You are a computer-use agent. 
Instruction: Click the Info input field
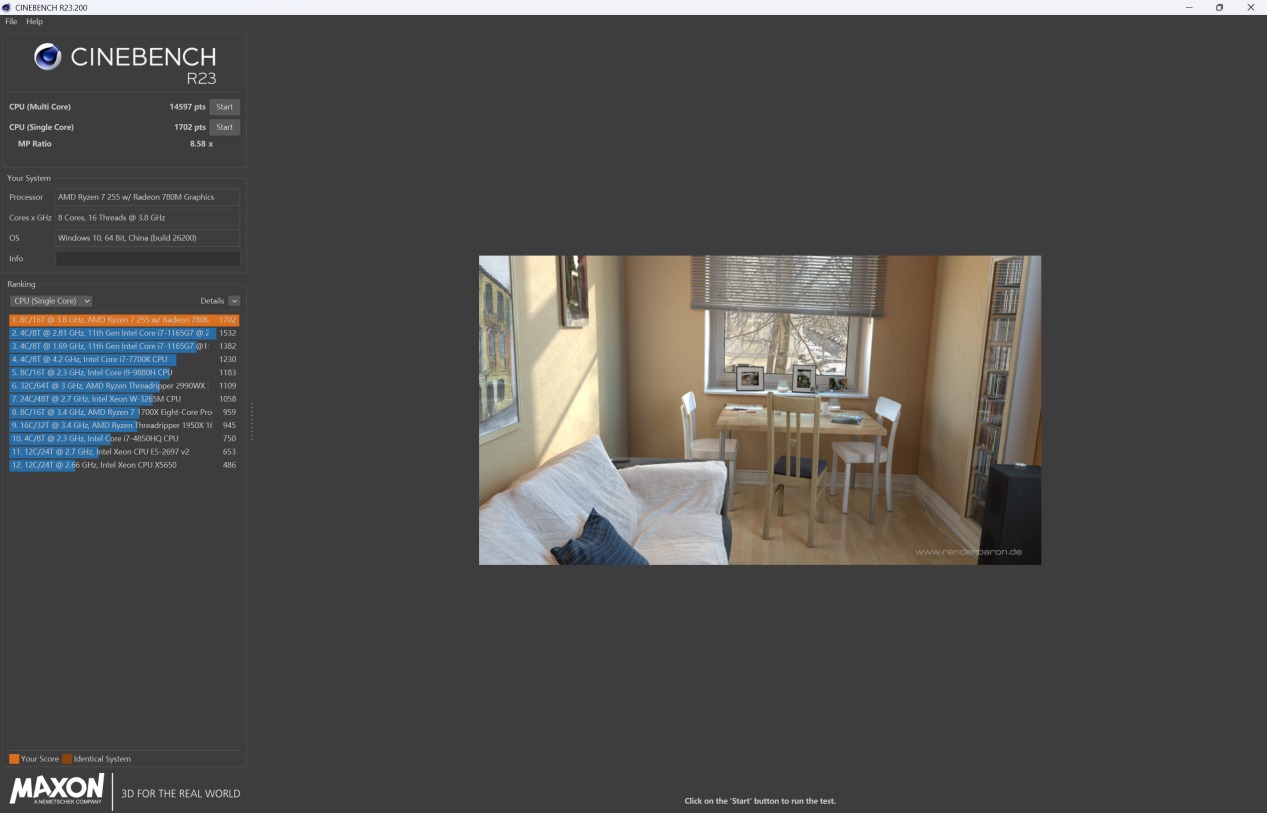(147, 259)
